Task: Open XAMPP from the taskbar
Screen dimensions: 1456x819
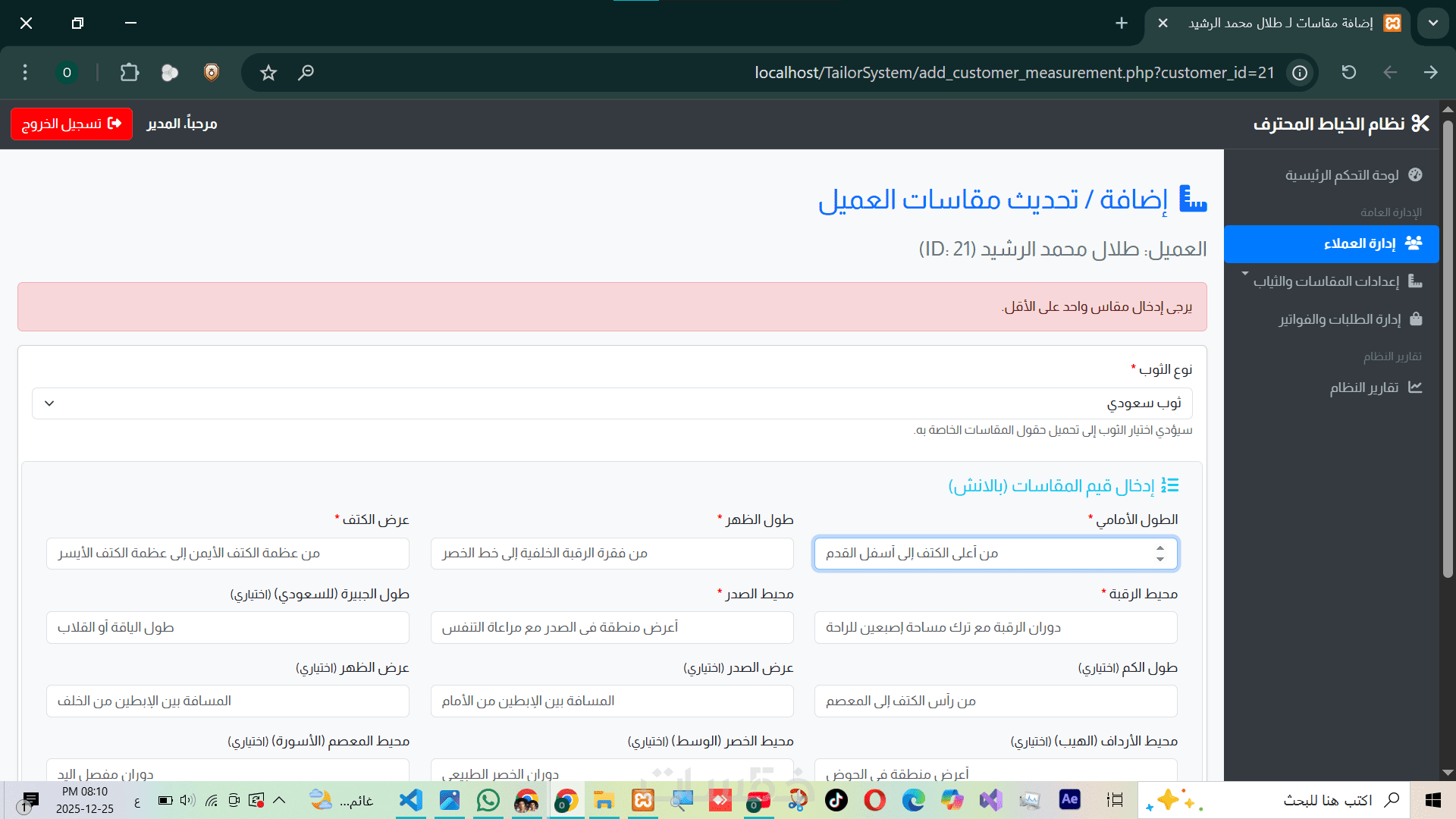Action: click(643, 800)
